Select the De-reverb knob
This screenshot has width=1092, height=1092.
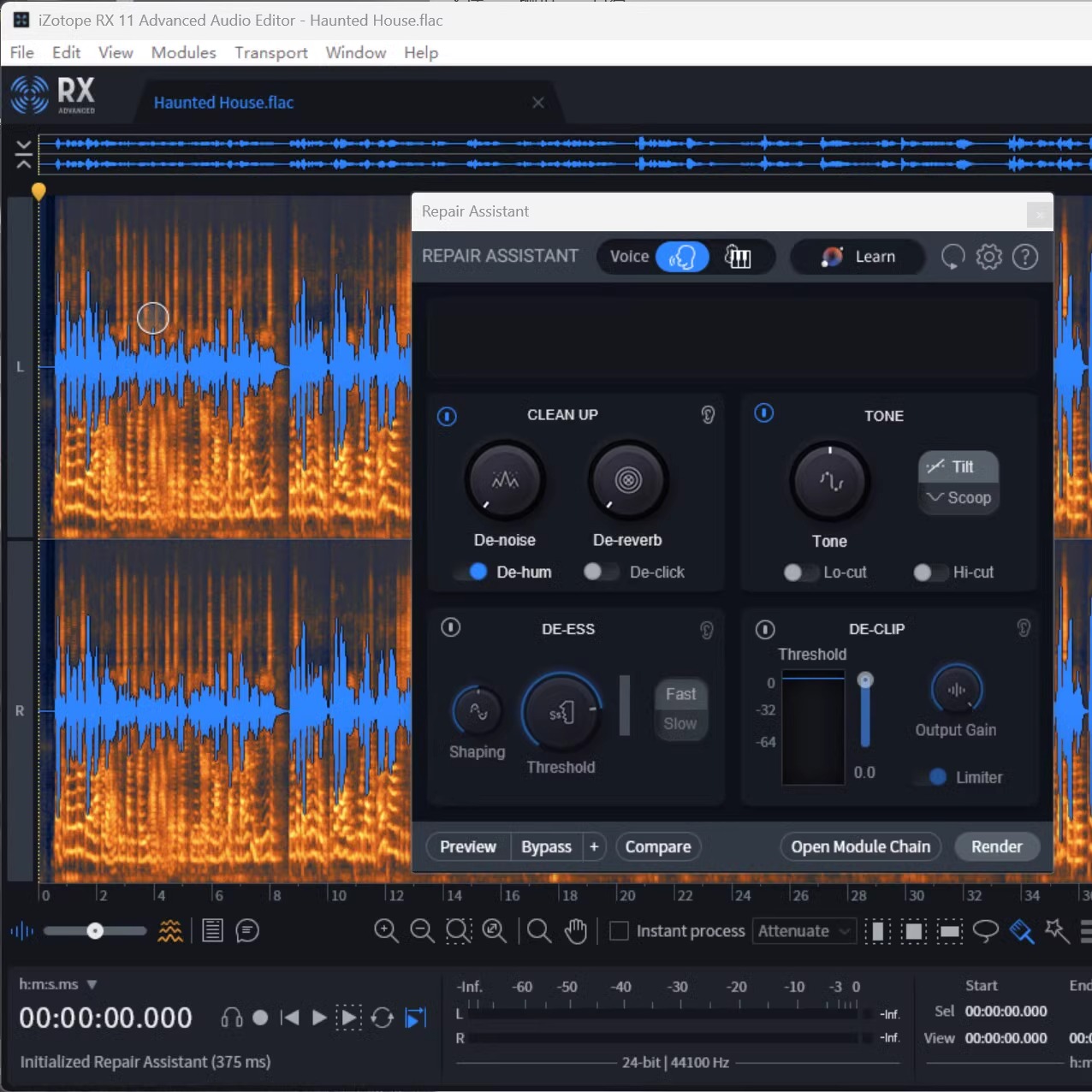click(627, 480)
